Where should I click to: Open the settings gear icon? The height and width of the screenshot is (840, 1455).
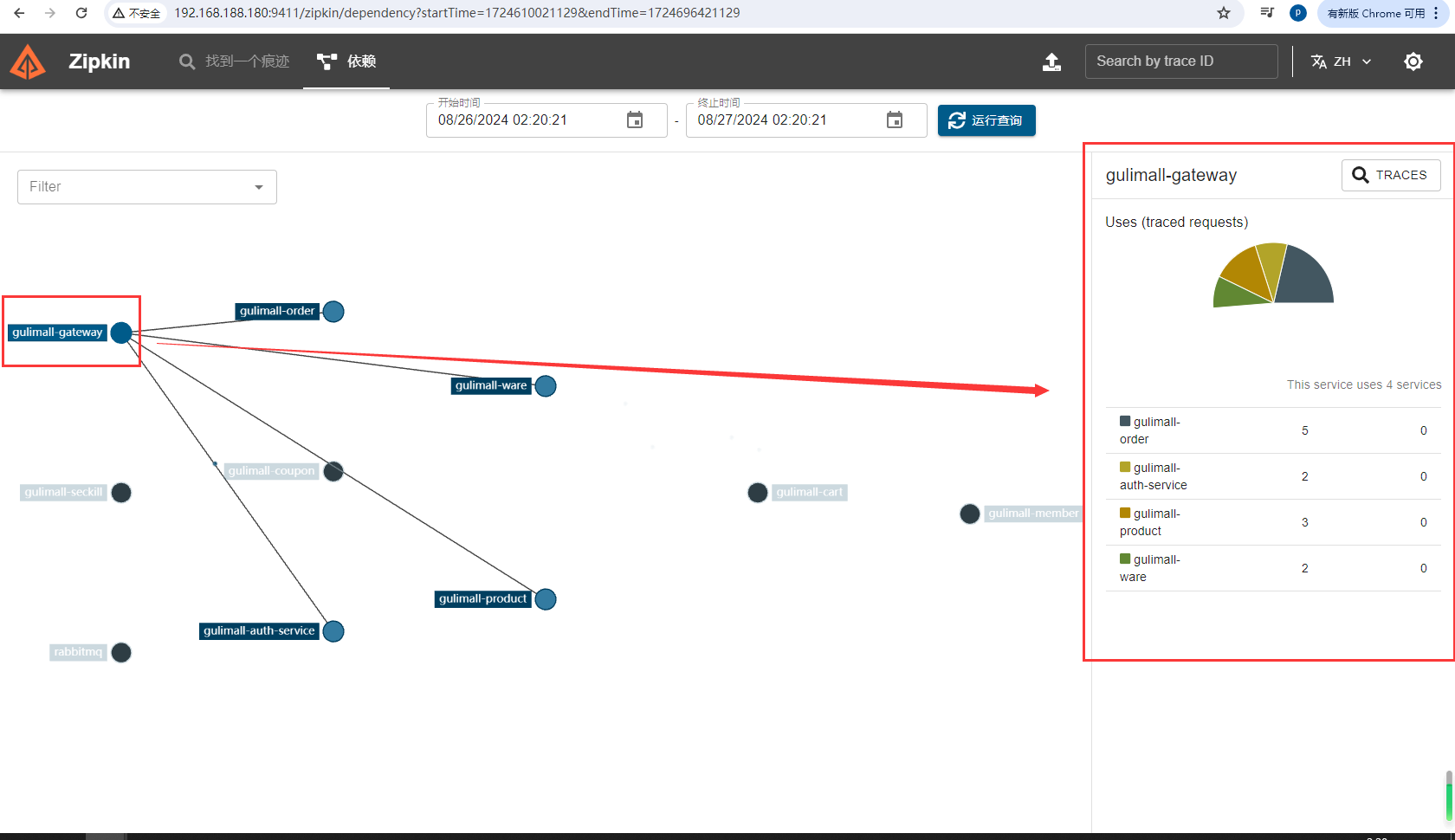[1413, 61]
